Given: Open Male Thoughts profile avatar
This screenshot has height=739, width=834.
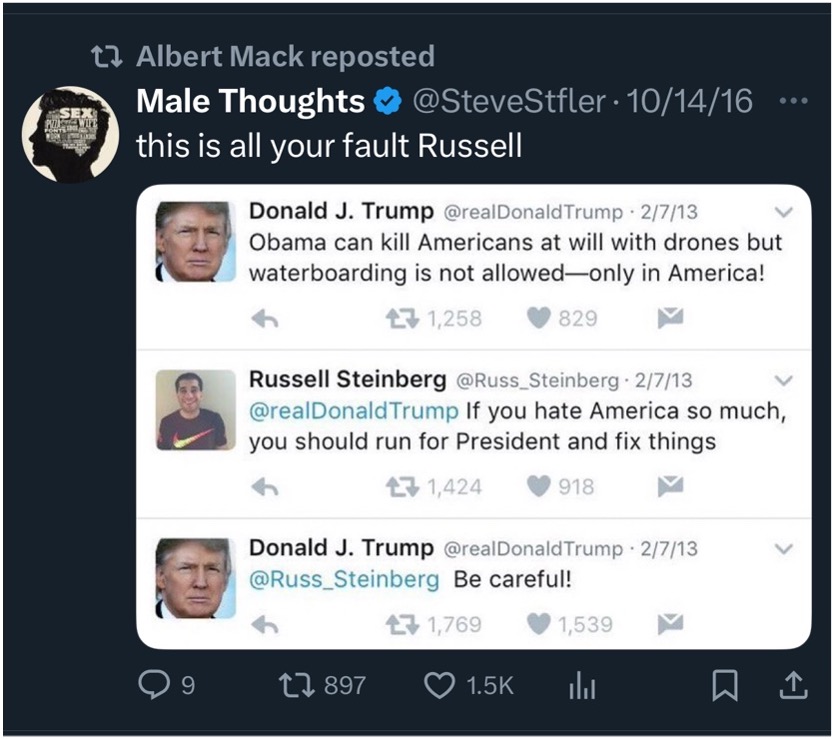Looking at the screenshot, I should [71, 134].
